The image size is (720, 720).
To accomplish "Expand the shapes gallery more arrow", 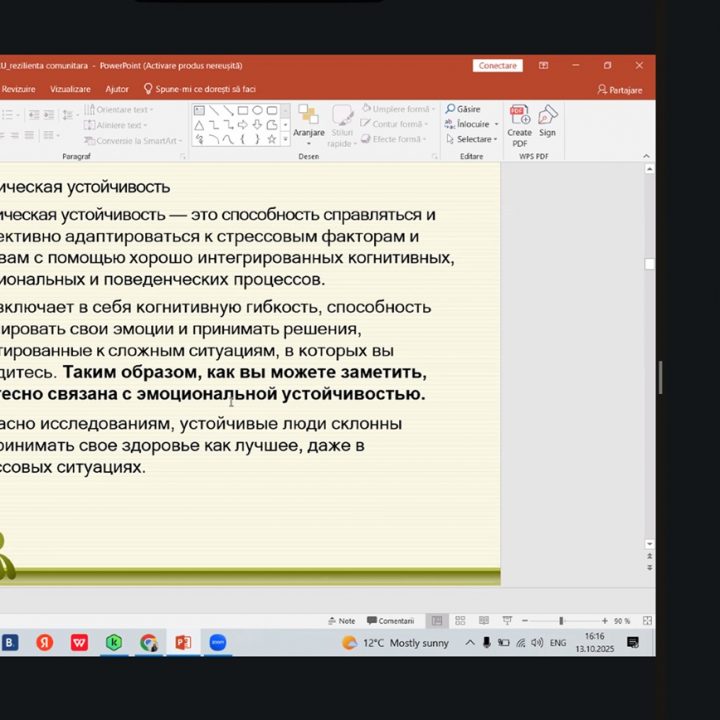I will pyautogui.click(x=286, y=139).
